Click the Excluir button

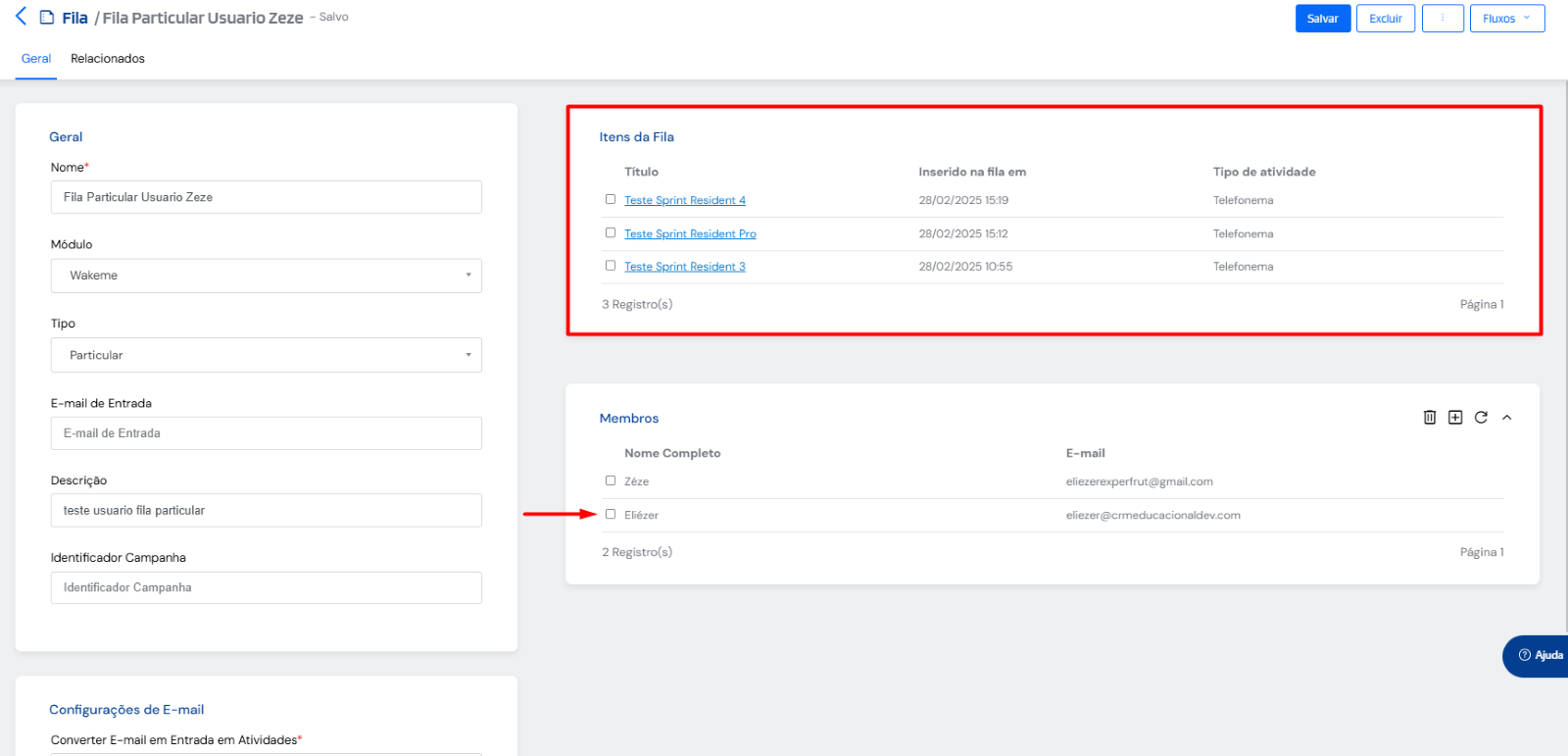(1386, 19)
